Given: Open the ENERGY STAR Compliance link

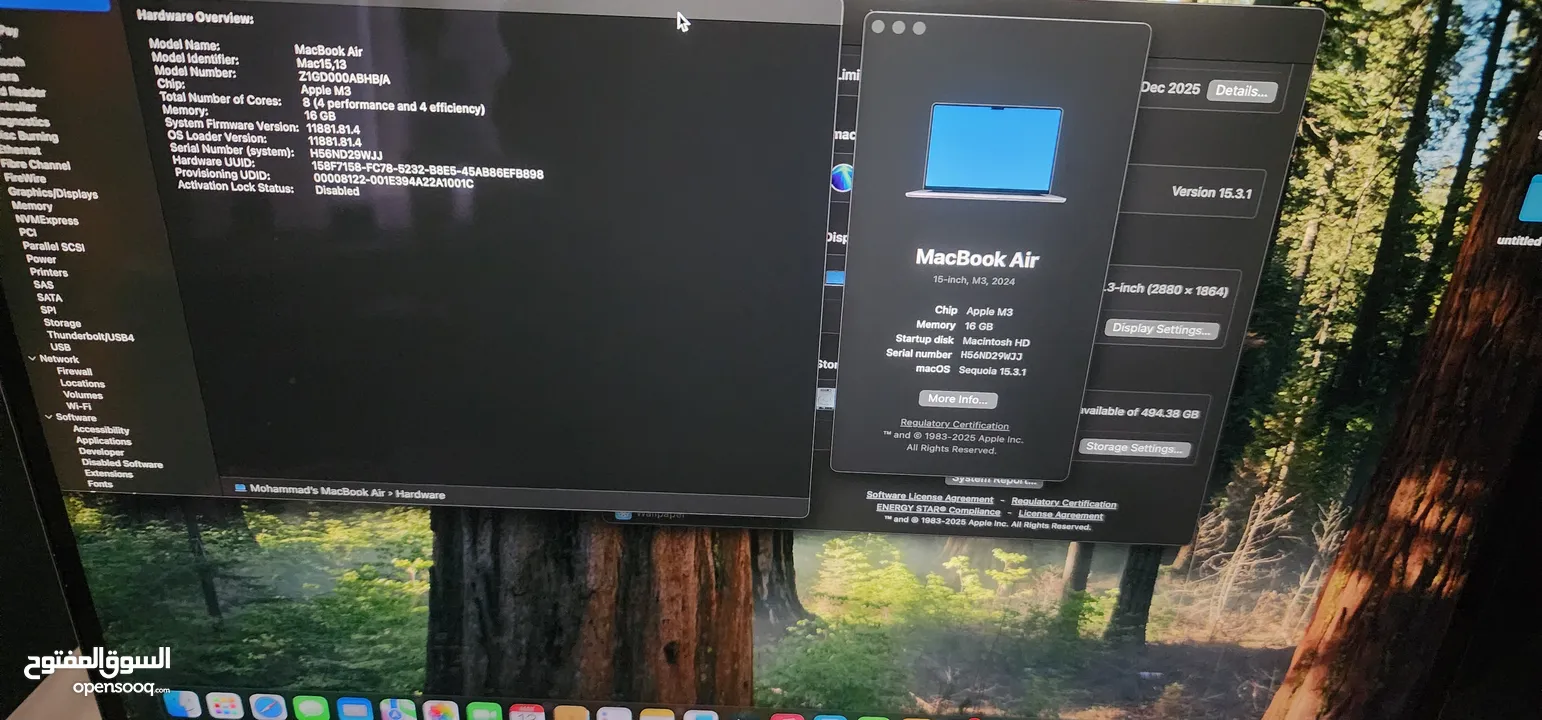Looking at the screenshot, I should click(938, 509).
